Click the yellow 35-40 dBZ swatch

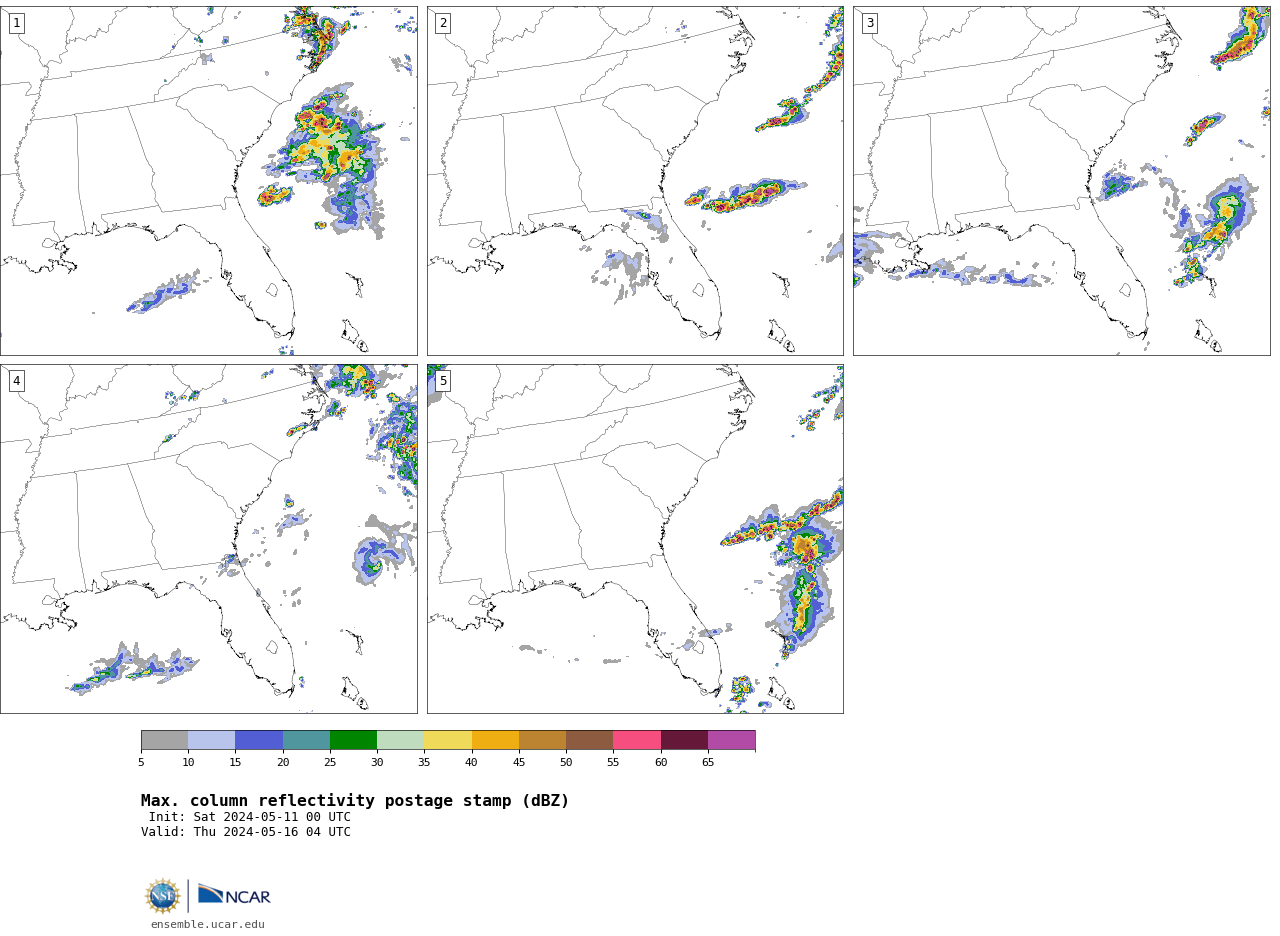tap(448, 740)
